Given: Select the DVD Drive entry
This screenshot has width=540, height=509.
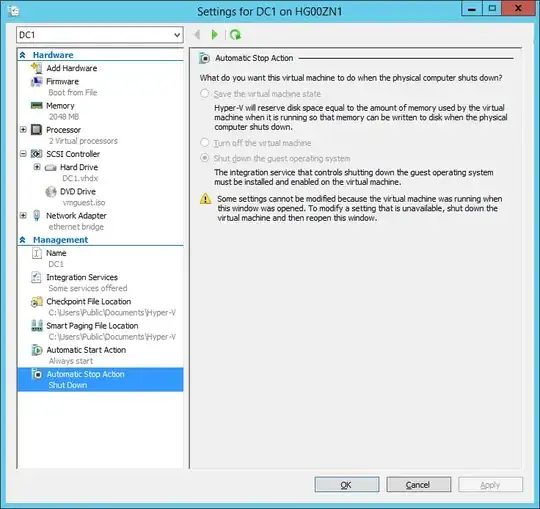Looking at the screenshot, I should 78,191.
